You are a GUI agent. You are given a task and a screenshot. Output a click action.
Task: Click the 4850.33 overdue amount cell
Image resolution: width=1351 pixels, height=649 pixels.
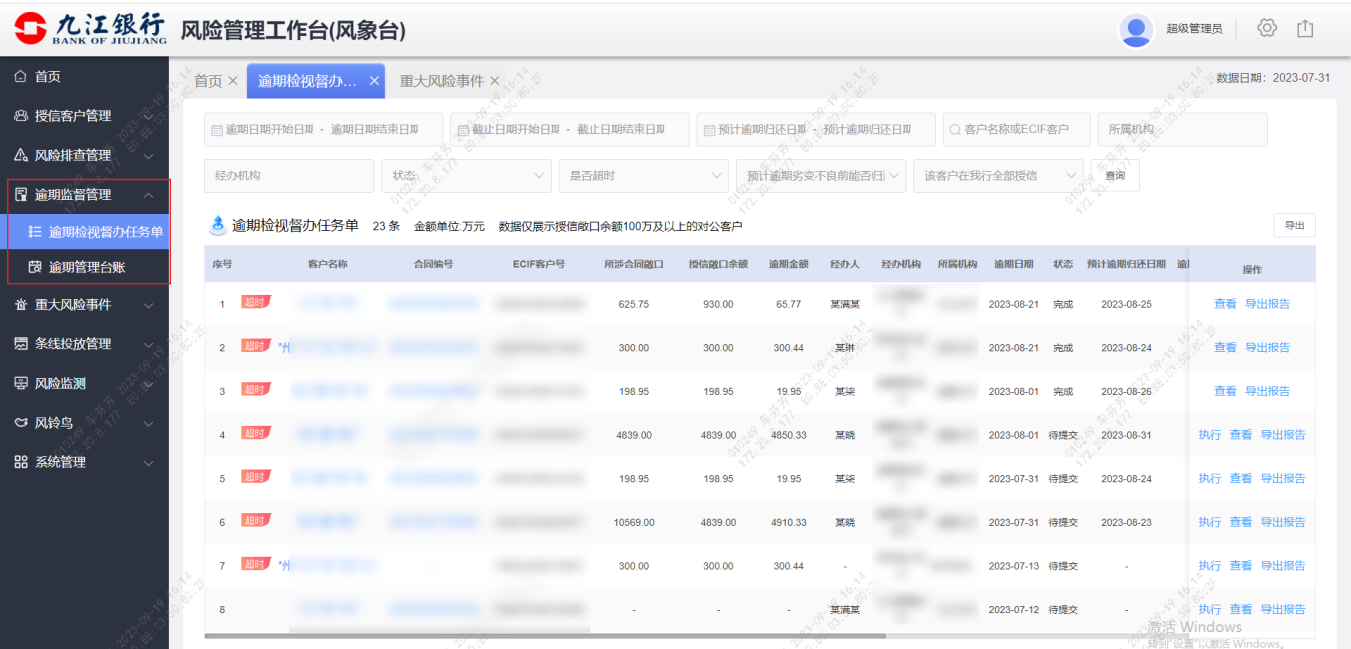click(x=788, y=435)
